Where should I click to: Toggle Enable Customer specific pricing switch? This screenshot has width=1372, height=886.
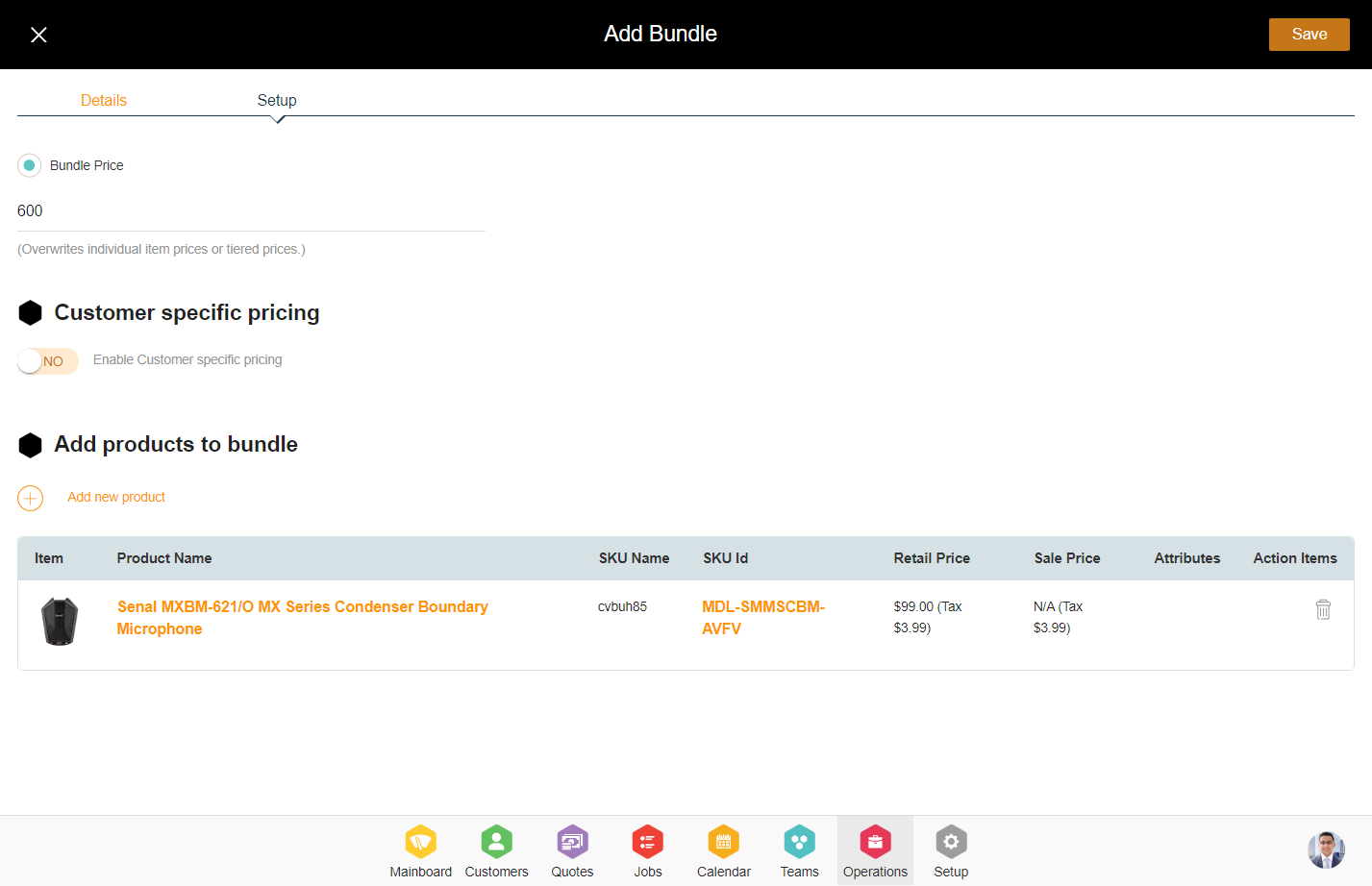coord(48,361)
